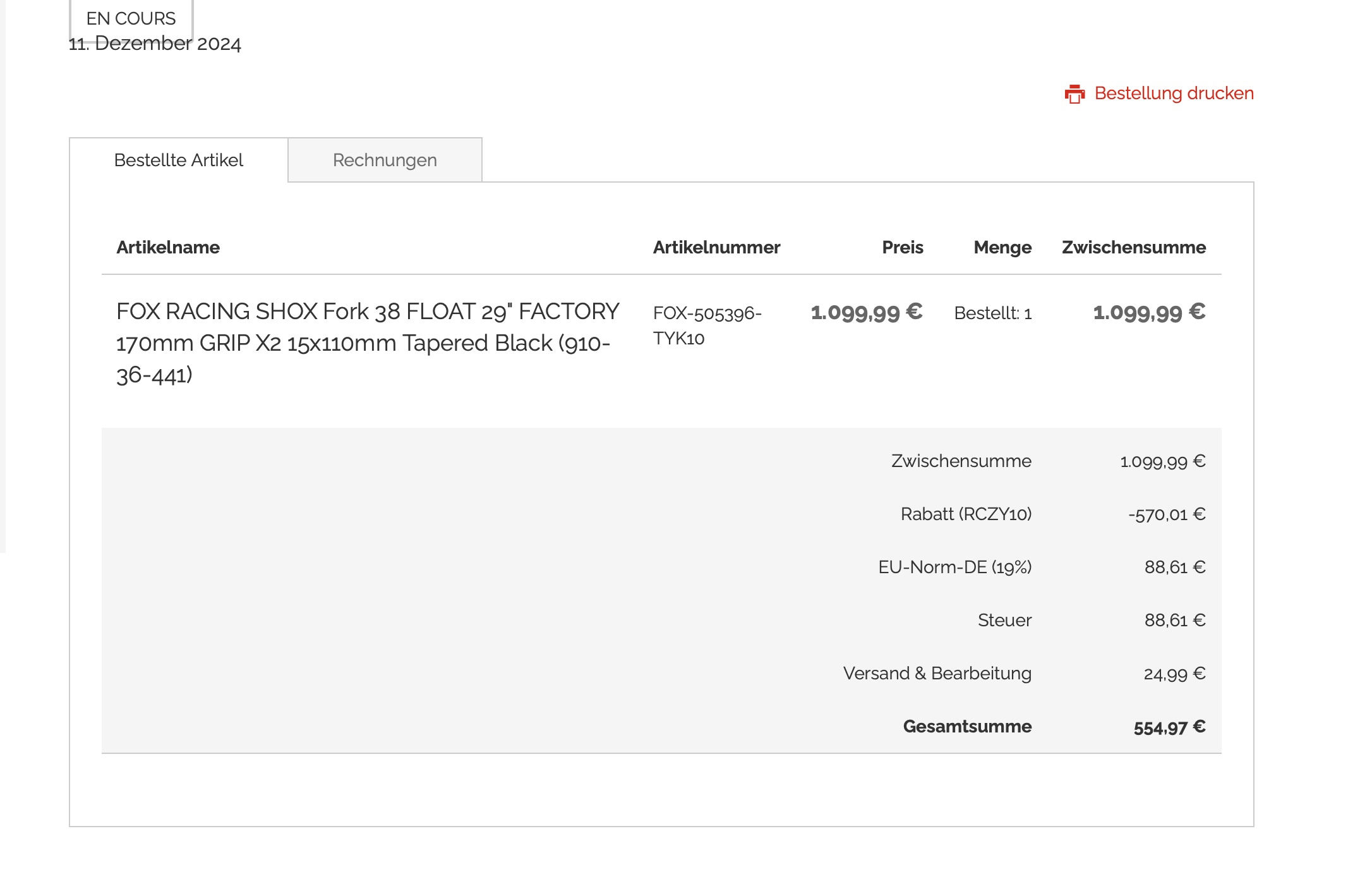Switch to the Rechnungen tab
1372x874 pixels.
(385, 161)
